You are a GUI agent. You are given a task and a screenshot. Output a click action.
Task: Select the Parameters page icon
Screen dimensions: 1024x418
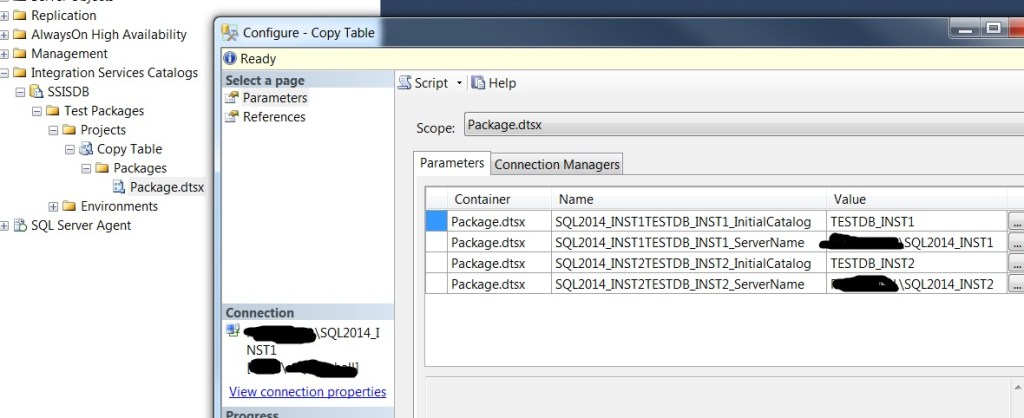tap(233, 98)
